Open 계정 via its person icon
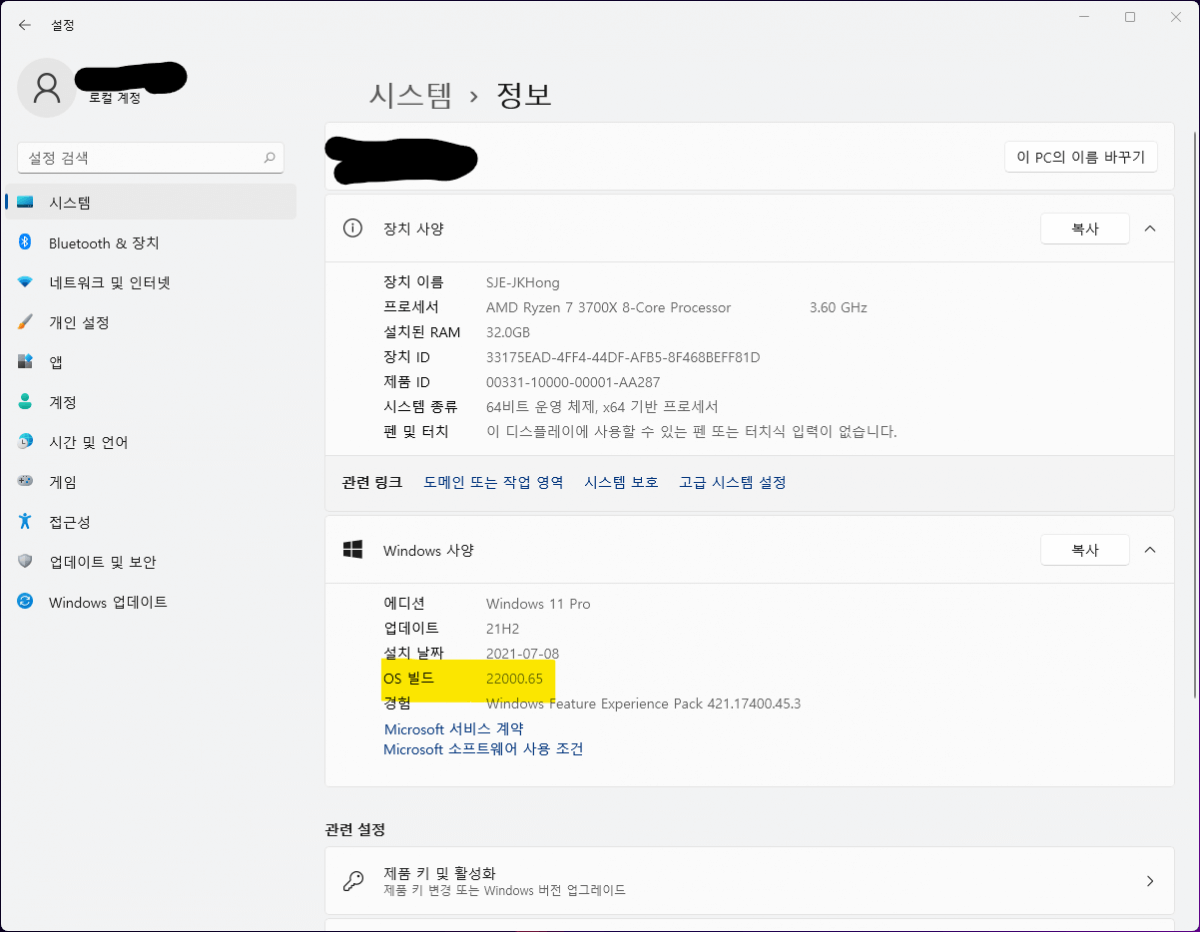This screenshot has height=932, width=1200. tap(26, 402)
